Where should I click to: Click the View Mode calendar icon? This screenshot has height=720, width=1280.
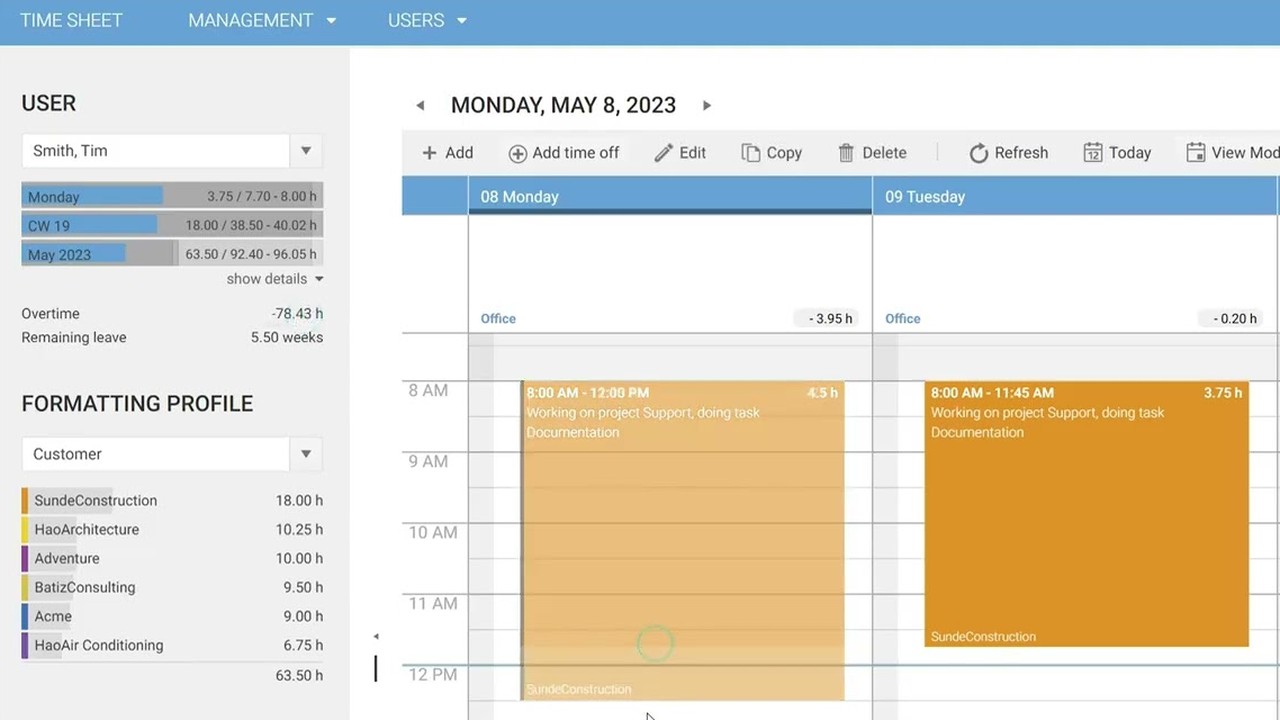point(1196,153)
